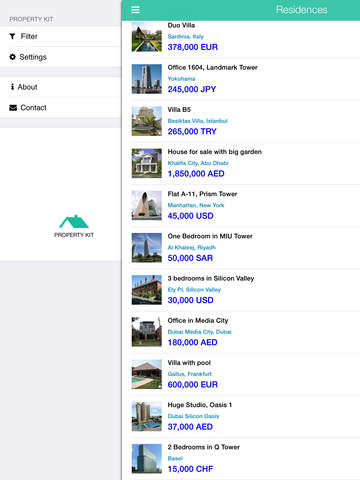Select the Villa B5 listing
The width and height of the screenshot is (360, 480).
pos(244,121)
